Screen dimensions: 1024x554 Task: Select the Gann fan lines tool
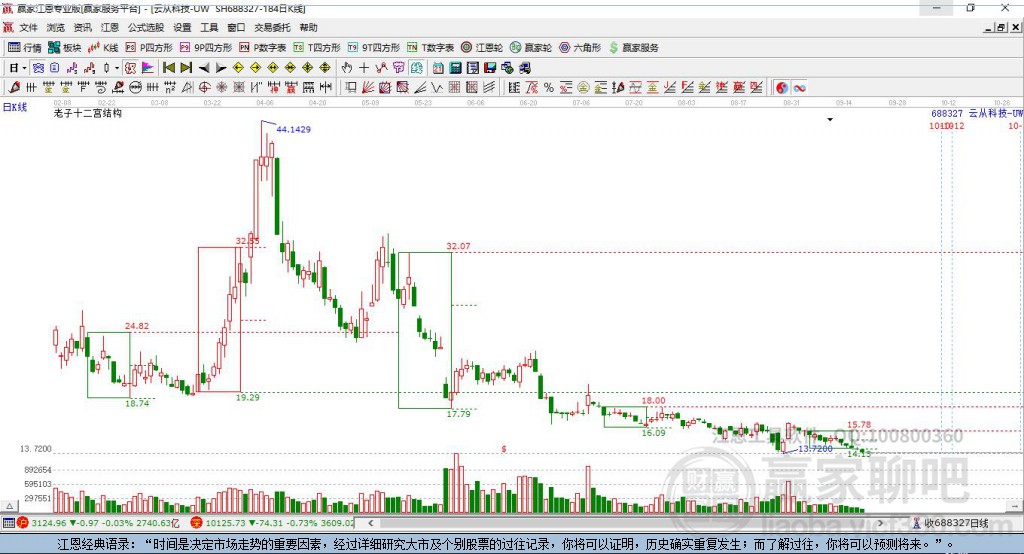coord(368,88)
